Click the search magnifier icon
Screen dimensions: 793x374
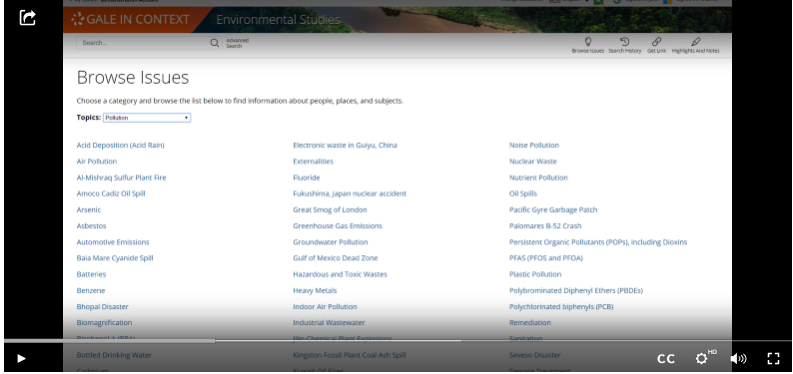click(x=214, y=43)
